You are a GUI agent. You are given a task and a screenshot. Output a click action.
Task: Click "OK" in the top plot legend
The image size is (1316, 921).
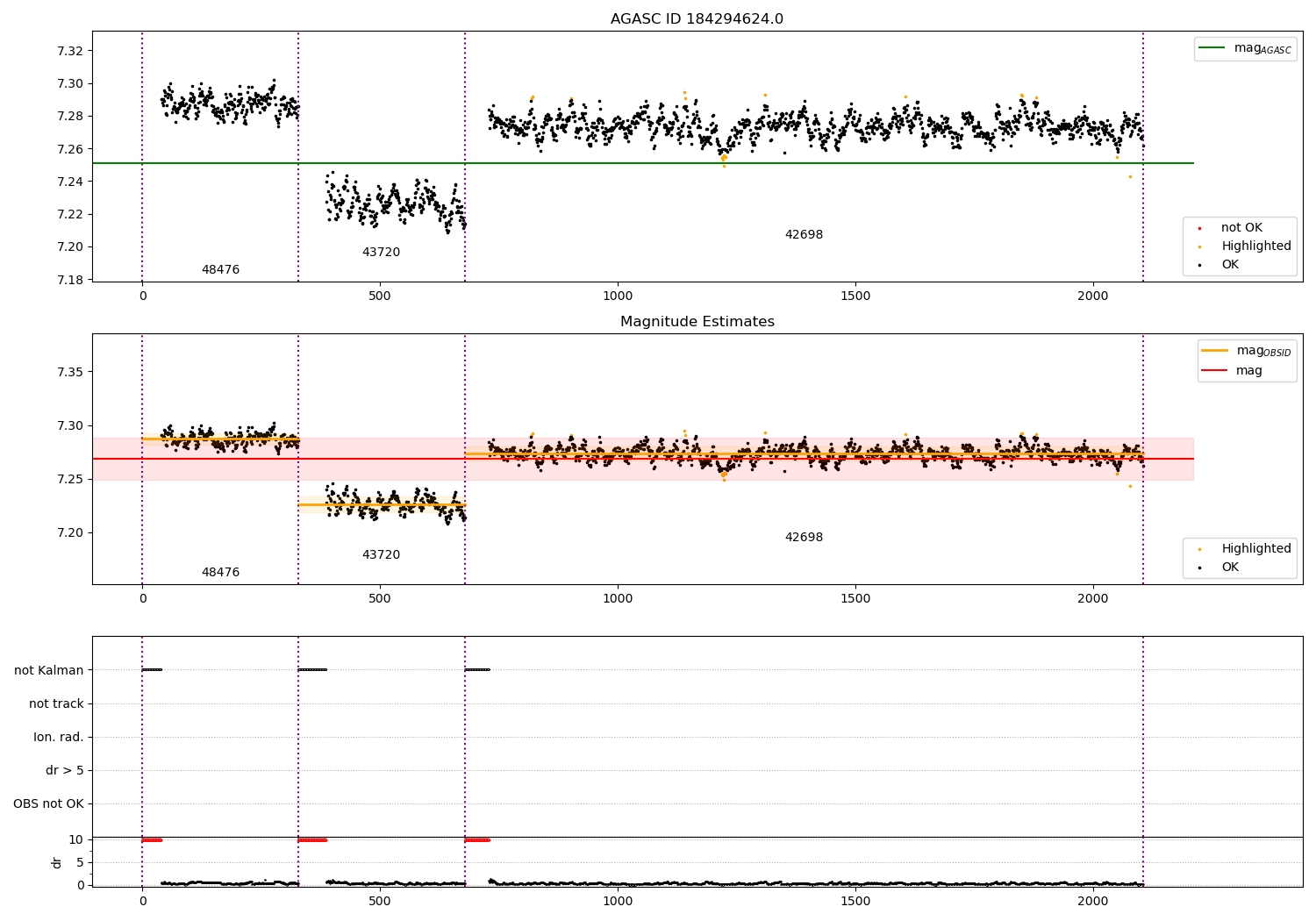[x=1230, y=265]
